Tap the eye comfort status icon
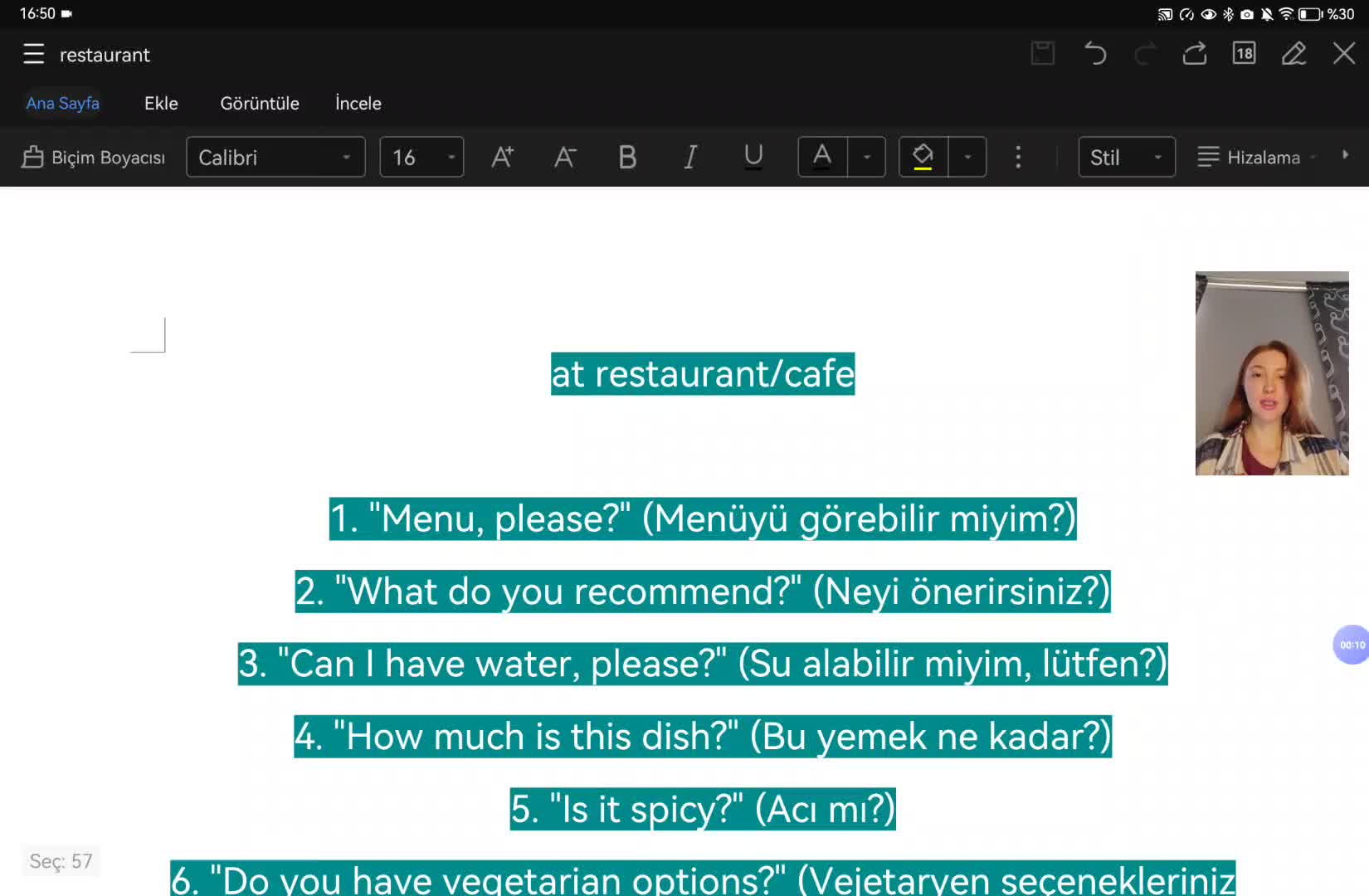The width and height of the screenshot is (1369, 896). 1209,14
